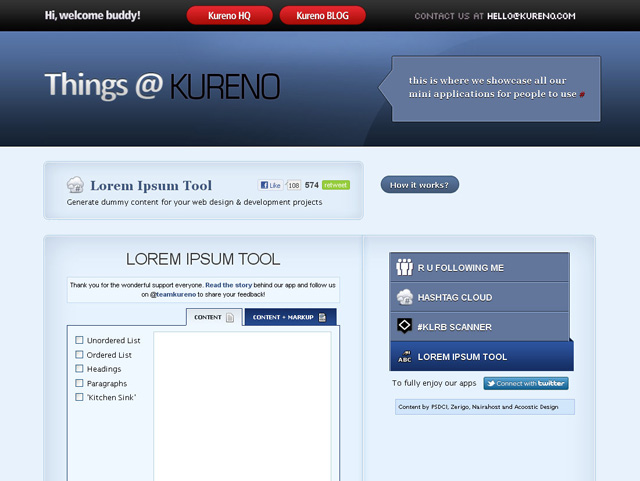Click the hello@kureno.com email address

click(531, 16)
